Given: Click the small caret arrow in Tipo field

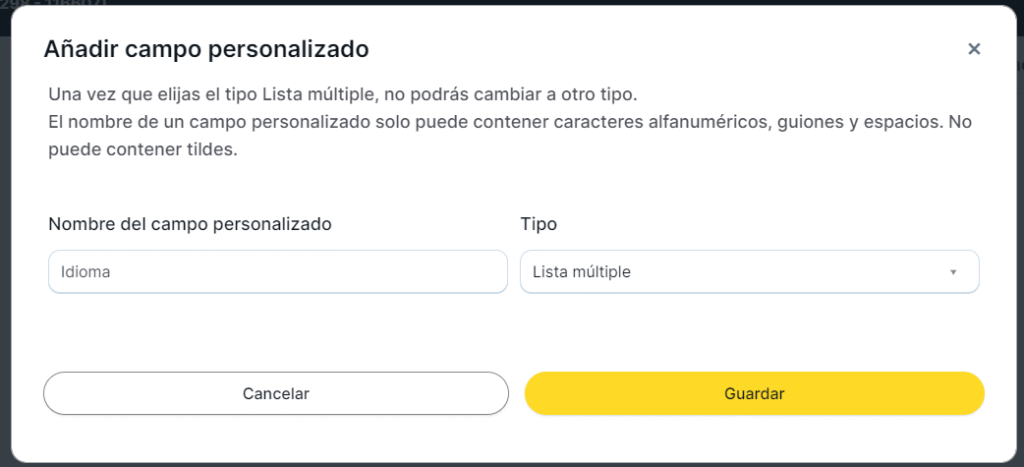Looking at the screenshot, I should (953, 272).
